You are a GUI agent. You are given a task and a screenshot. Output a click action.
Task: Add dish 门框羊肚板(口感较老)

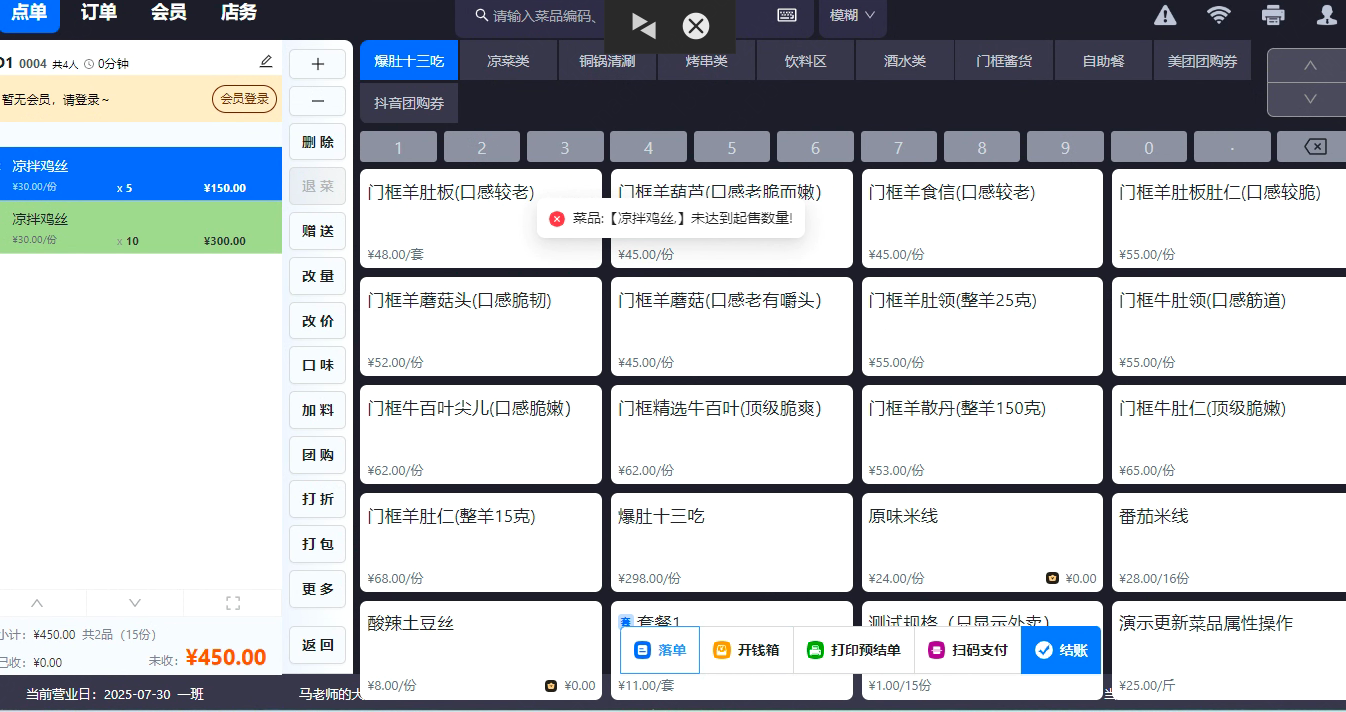[481, 218]
